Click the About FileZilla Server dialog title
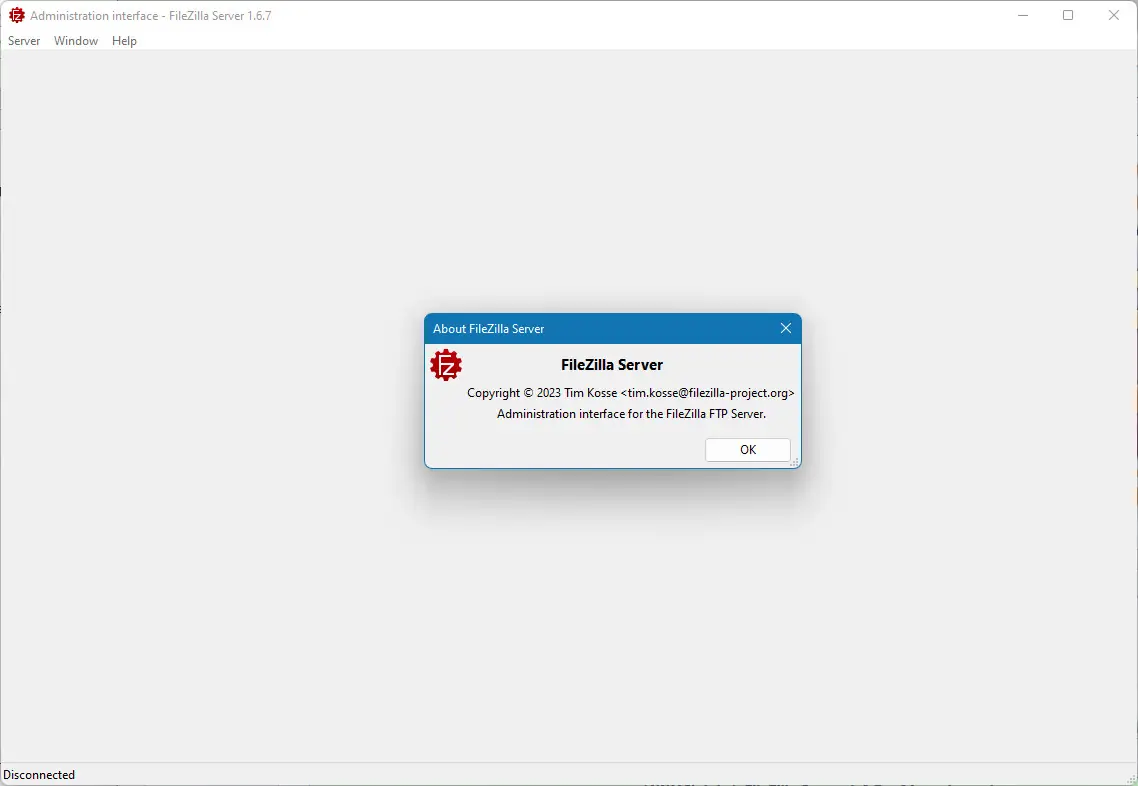The width and height of the screenshot is (1138, 786). (x=488, y=329)
